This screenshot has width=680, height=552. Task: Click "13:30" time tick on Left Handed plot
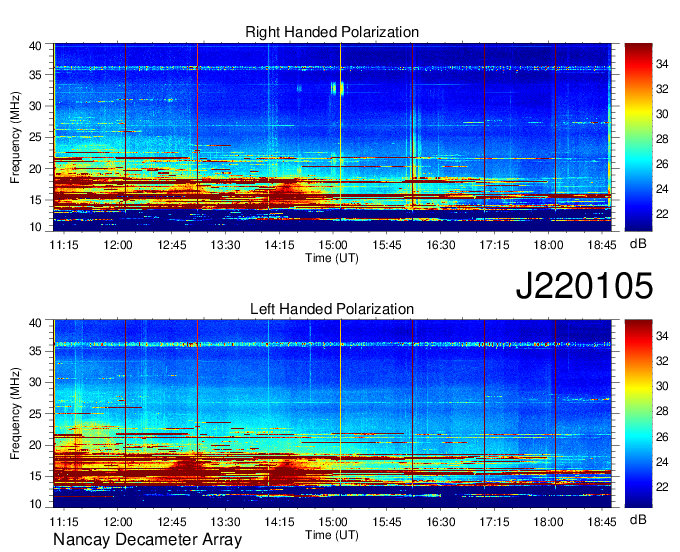coord(226,522)
